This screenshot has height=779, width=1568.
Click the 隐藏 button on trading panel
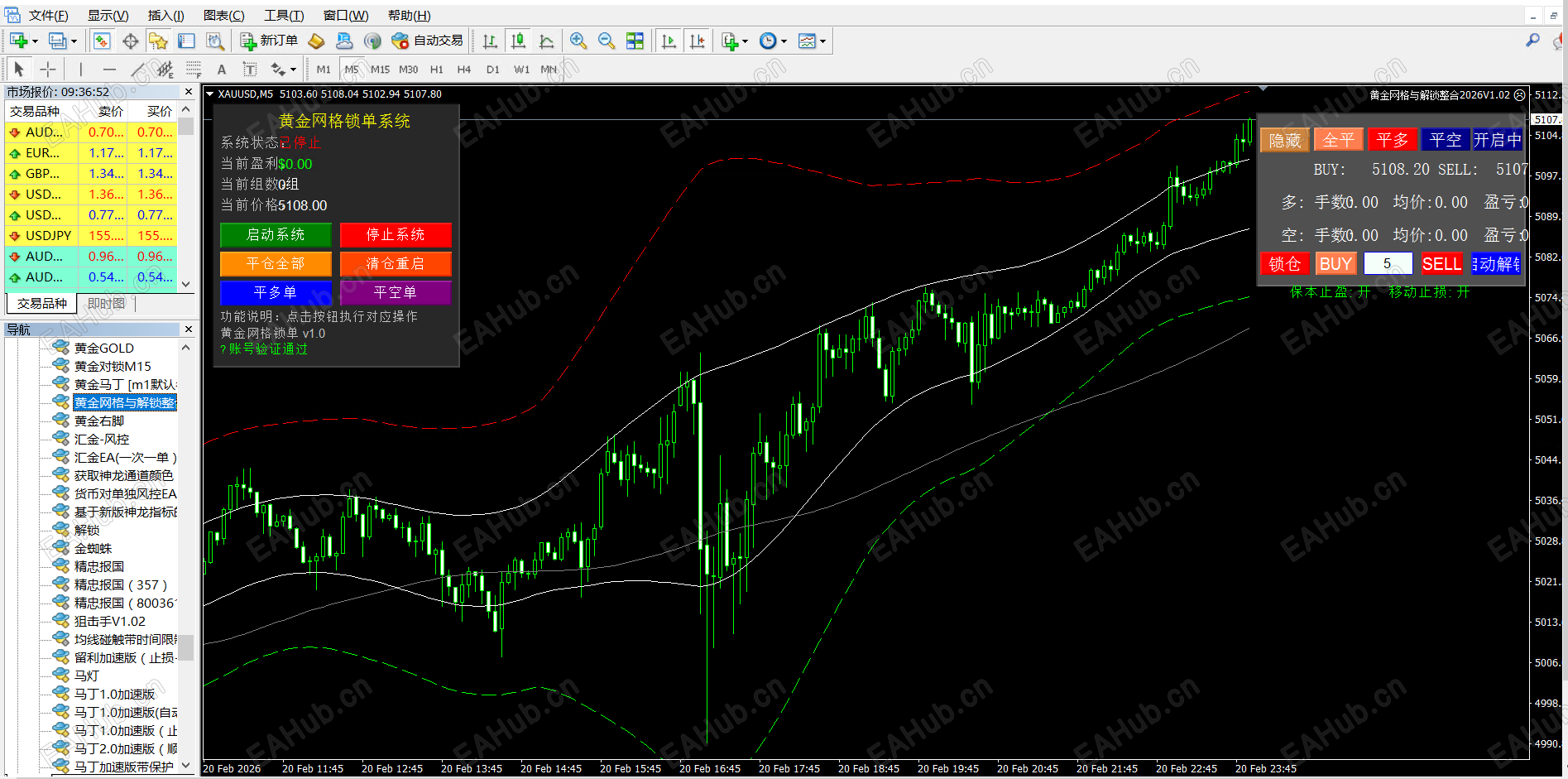coord(1285,140)
